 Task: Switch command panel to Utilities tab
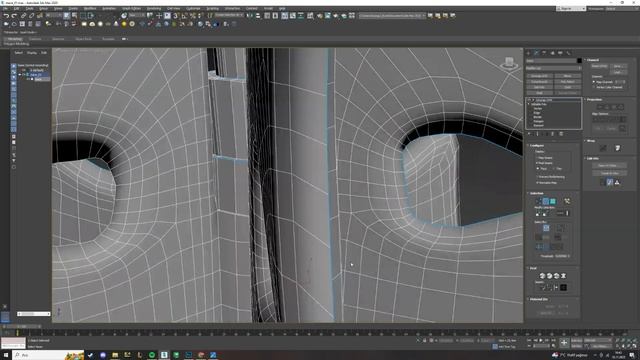(x=568, y=53)
